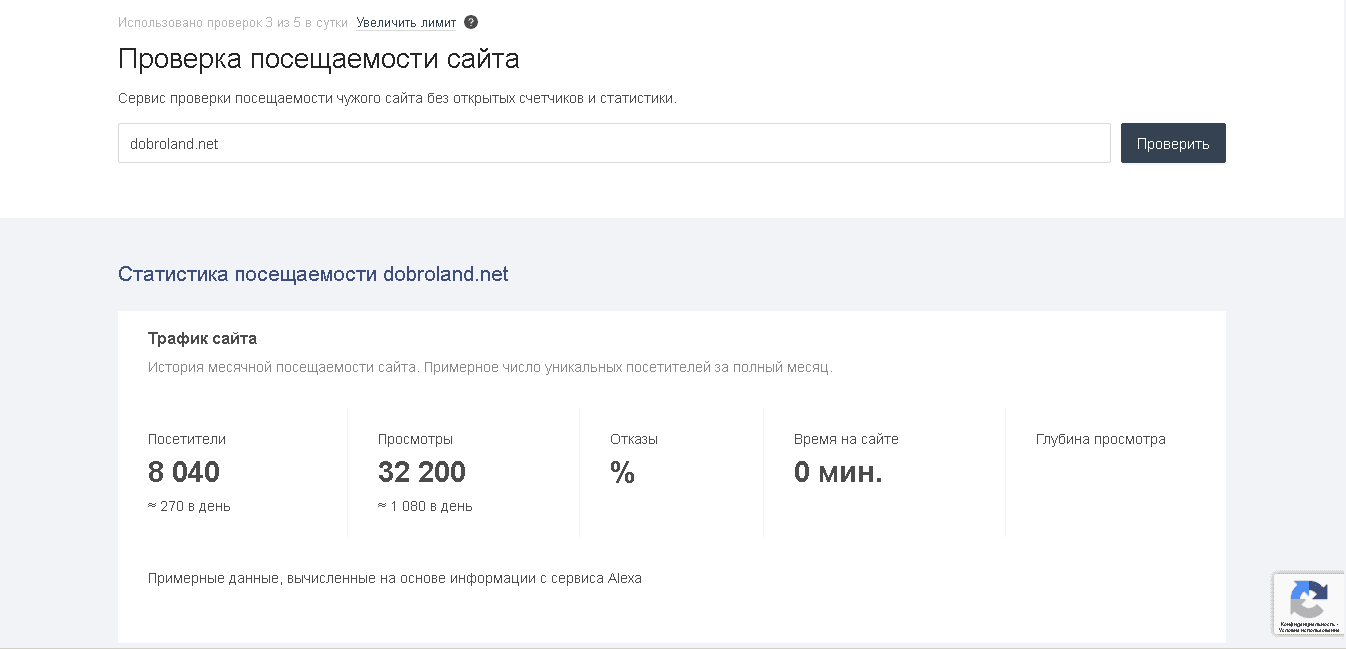Click the circular arrows in the reCAPTCHA logo
The image size is (1346, 649).
1309,600
